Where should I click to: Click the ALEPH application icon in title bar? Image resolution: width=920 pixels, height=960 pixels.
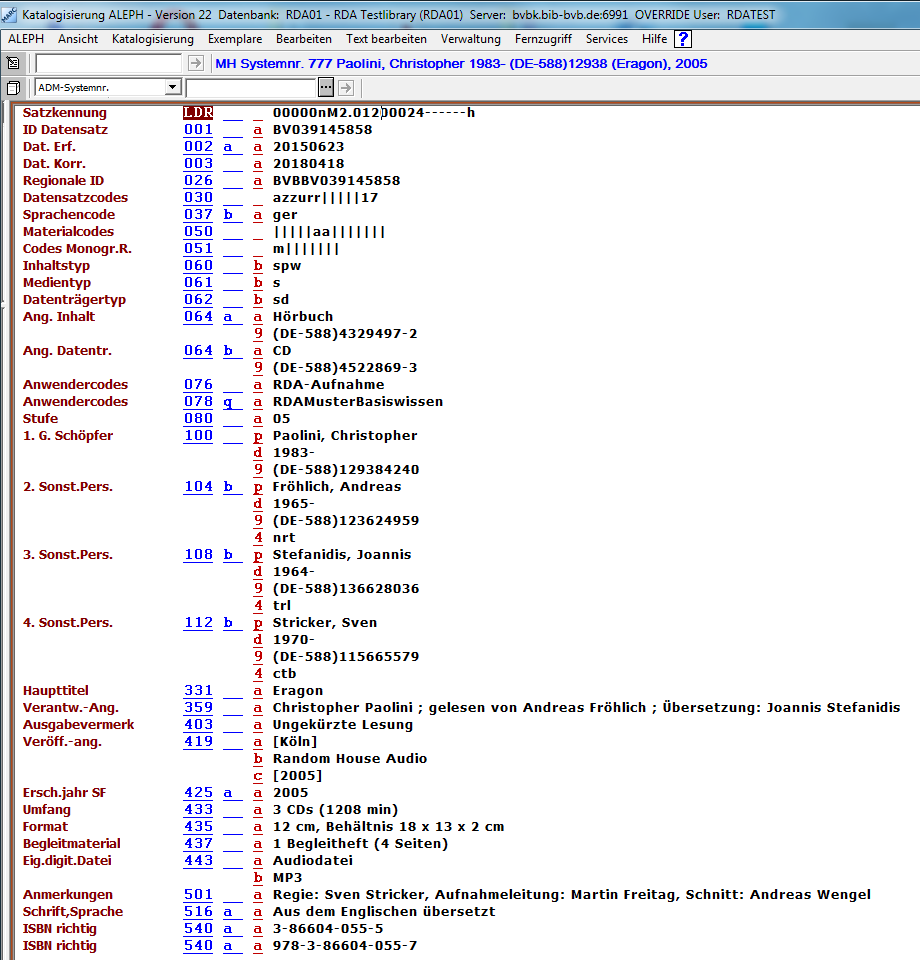[10, 14]
